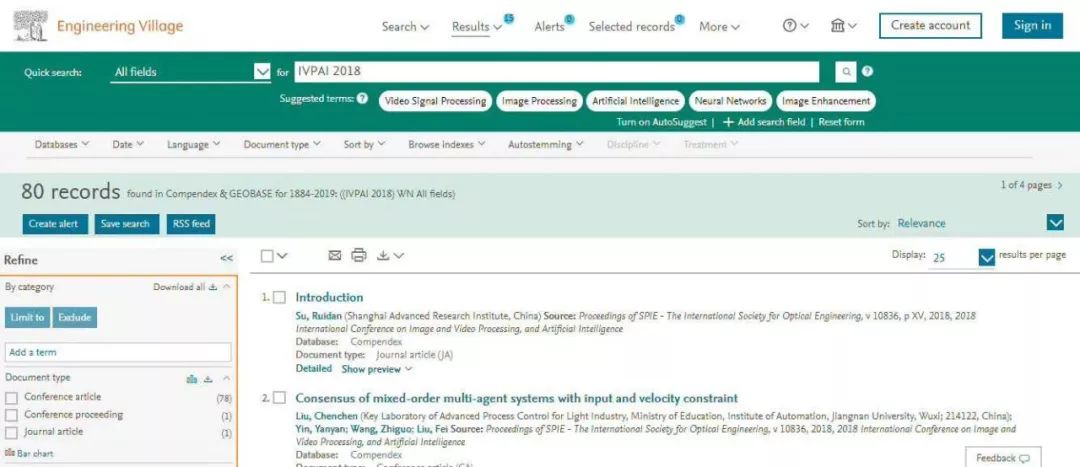Open search help icon beside magnifier

(x=867, y=72)
